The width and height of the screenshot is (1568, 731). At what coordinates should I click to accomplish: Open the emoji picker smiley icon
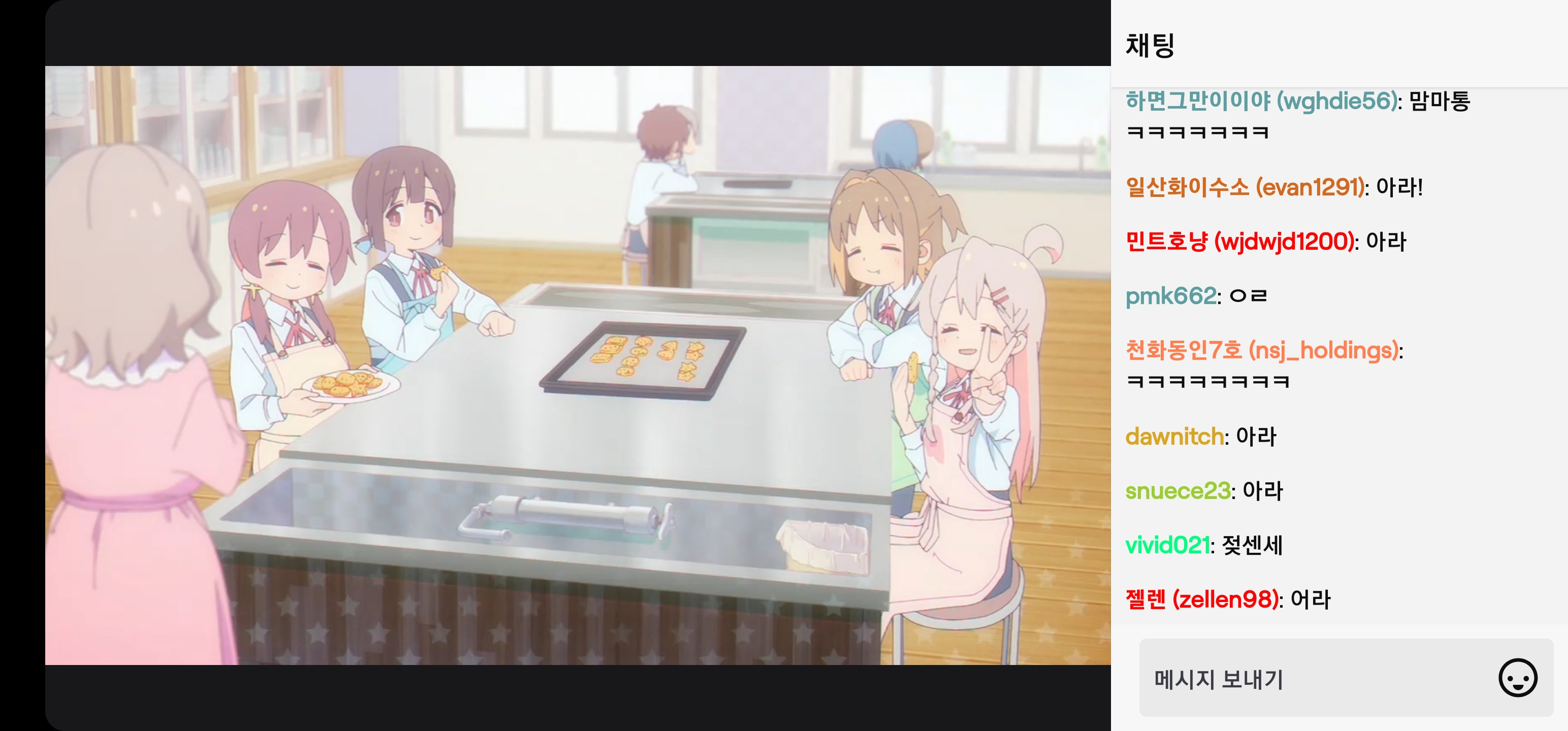point(1518,678)
